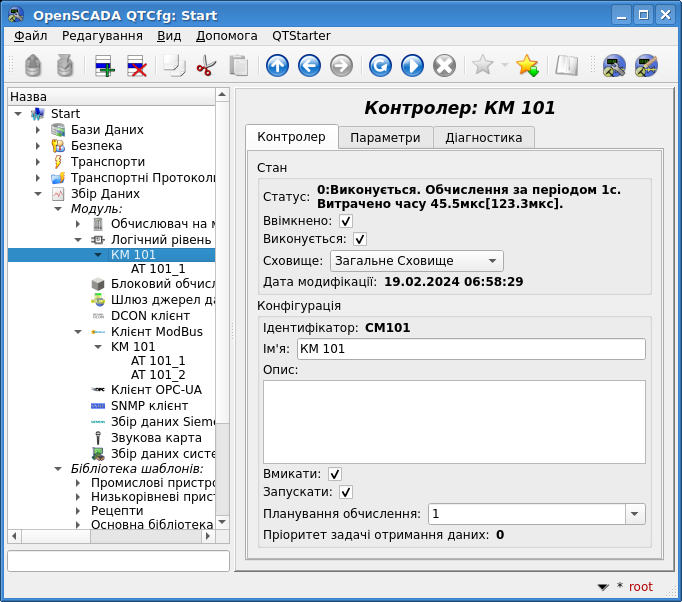Click the tree horizontal scrollbar handle
The height and width of the screenshot is (602, 682).
coord(56,536)
